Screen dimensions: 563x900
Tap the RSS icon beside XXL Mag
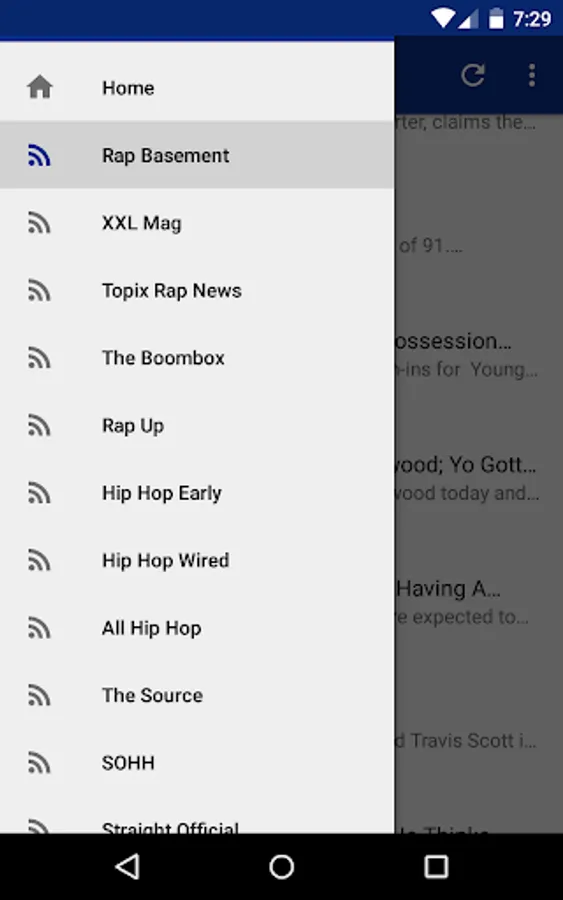[40, 223]
